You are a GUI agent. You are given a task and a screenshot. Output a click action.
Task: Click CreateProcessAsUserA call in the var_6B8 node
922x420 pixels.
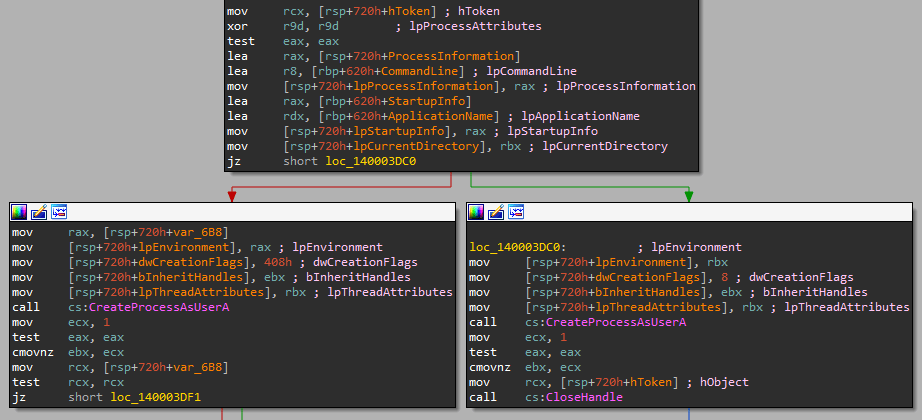pos(158,307)
